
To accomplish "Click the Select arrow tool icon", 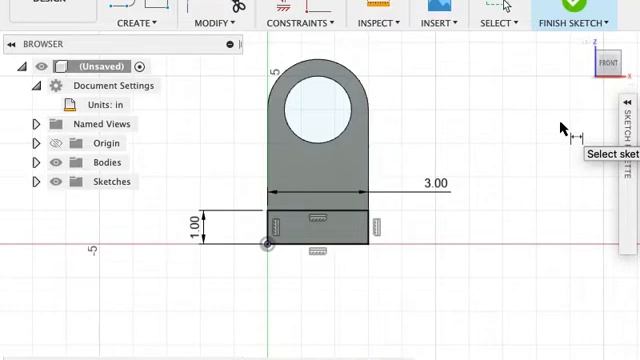I will pos(498,6).
